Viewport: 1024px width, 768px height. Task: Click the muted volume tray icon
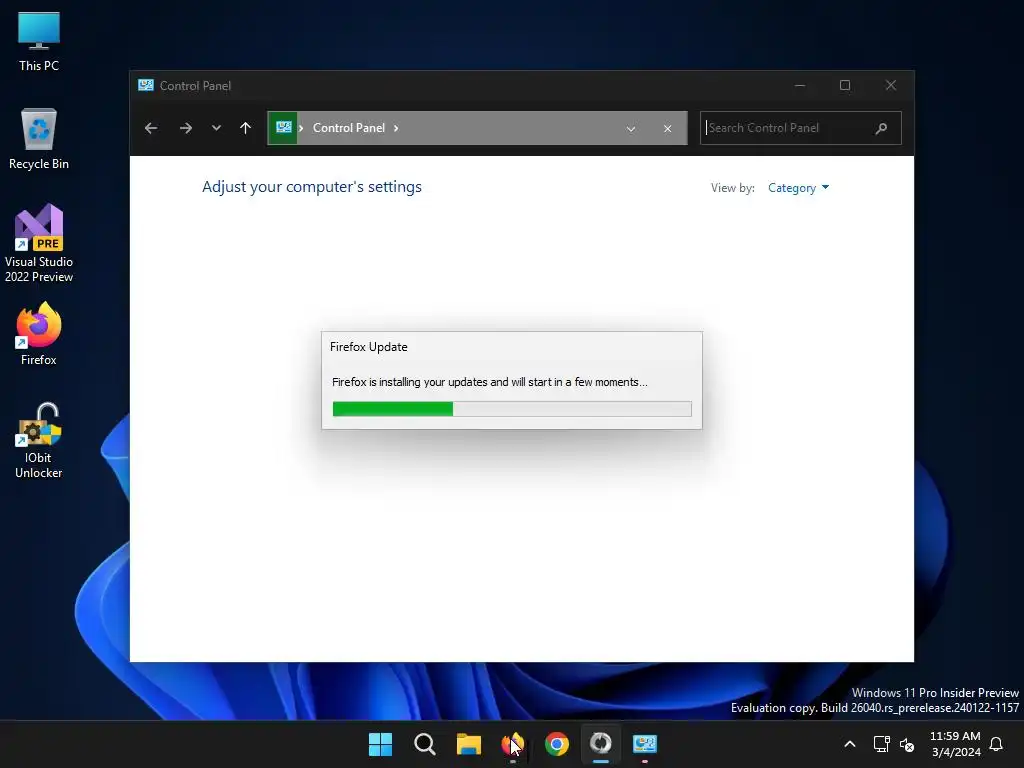[907, 744]
